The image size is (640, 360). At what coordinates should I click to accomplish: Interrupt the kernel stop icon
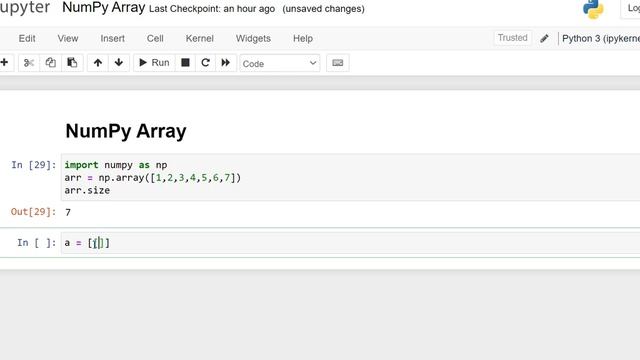click(185, 62)
